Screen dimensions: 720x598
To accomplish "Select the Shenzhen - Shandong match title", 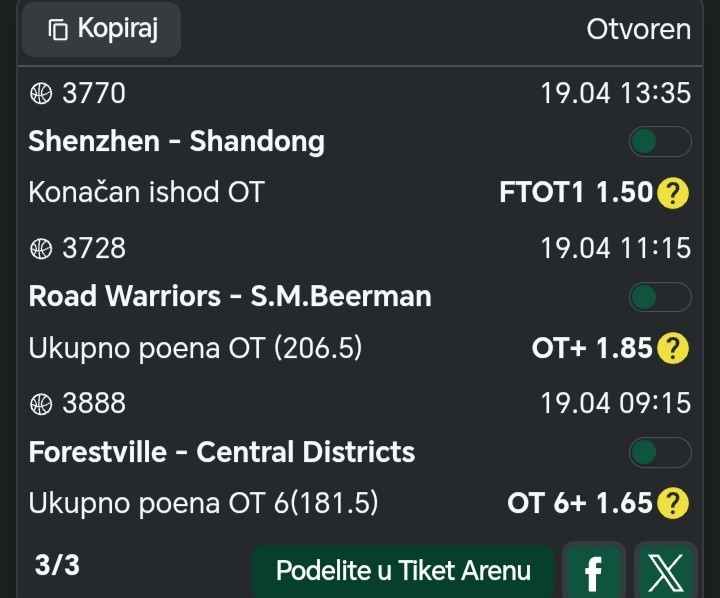I will tap(177, 142).
